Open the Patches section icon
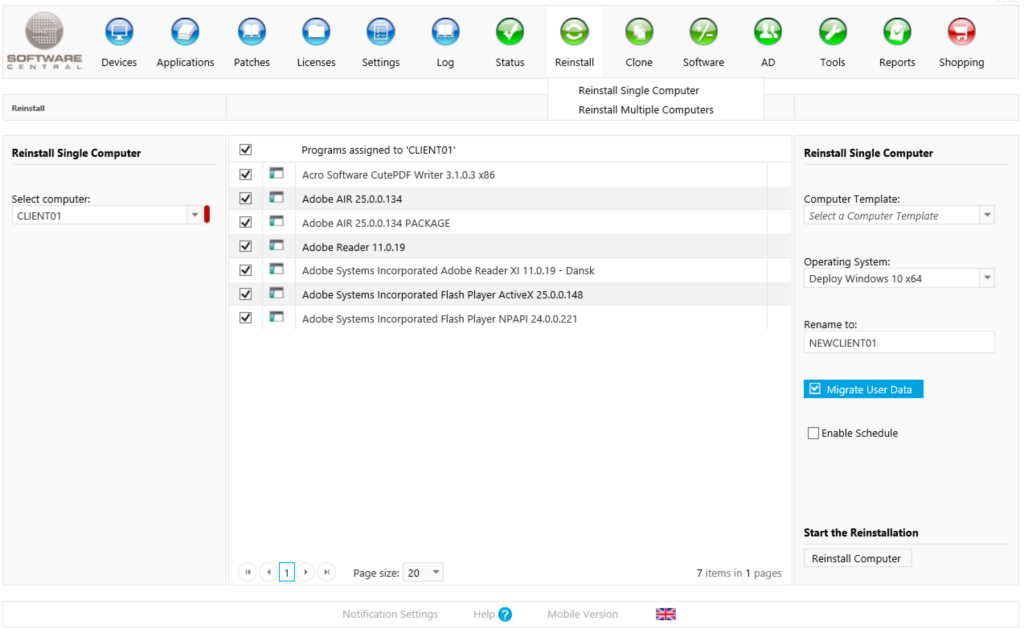The width and height of the screenshot is (1024, 629). point(251,31)
